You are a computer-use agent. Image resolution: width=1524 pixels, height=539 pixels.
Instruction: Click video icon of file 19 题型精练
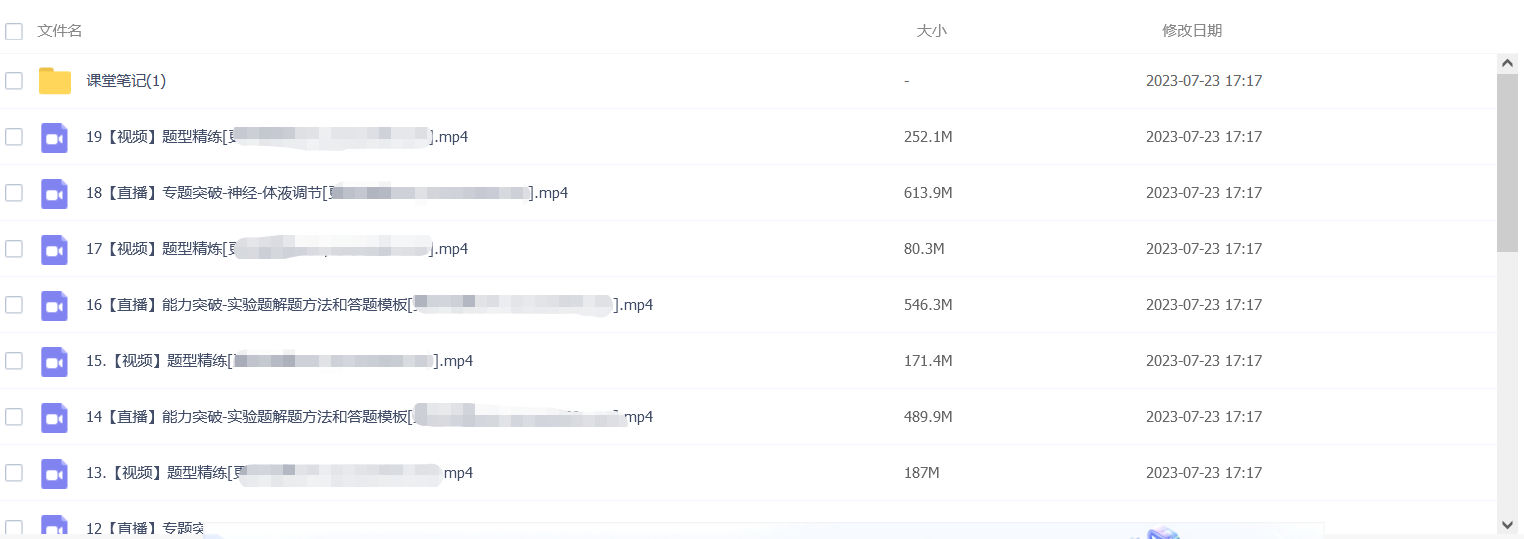(54, 137)
